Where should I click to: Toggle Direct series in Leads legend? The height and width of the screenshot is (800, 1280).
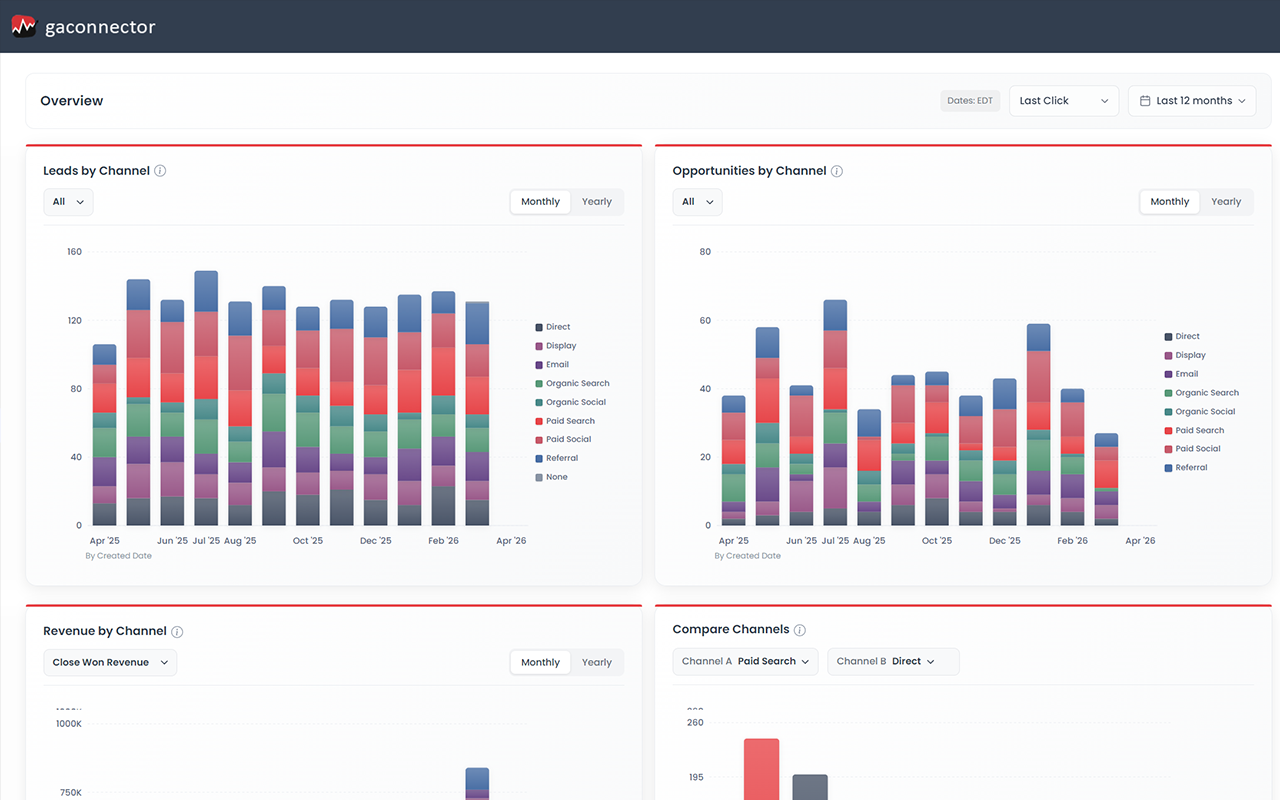[x=553, y=327]
